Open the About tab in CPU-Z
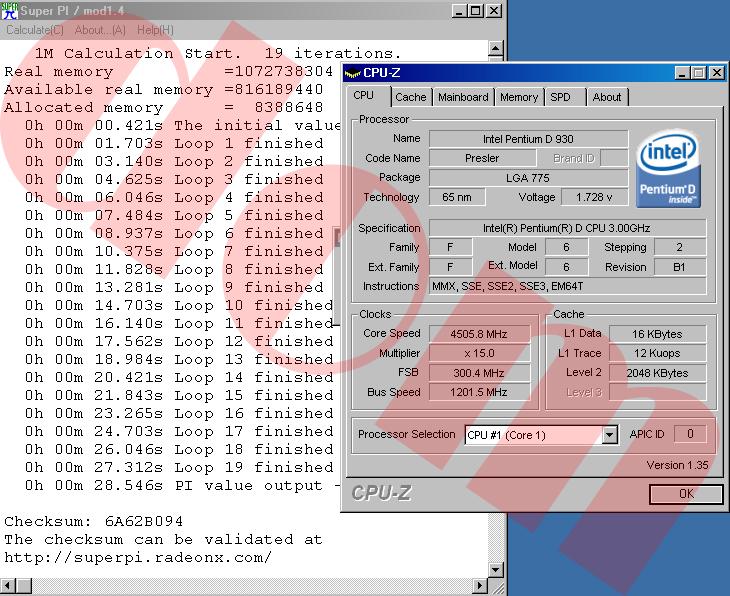Image resolution: width=730 pixels, height=596 pixels. 608,97
